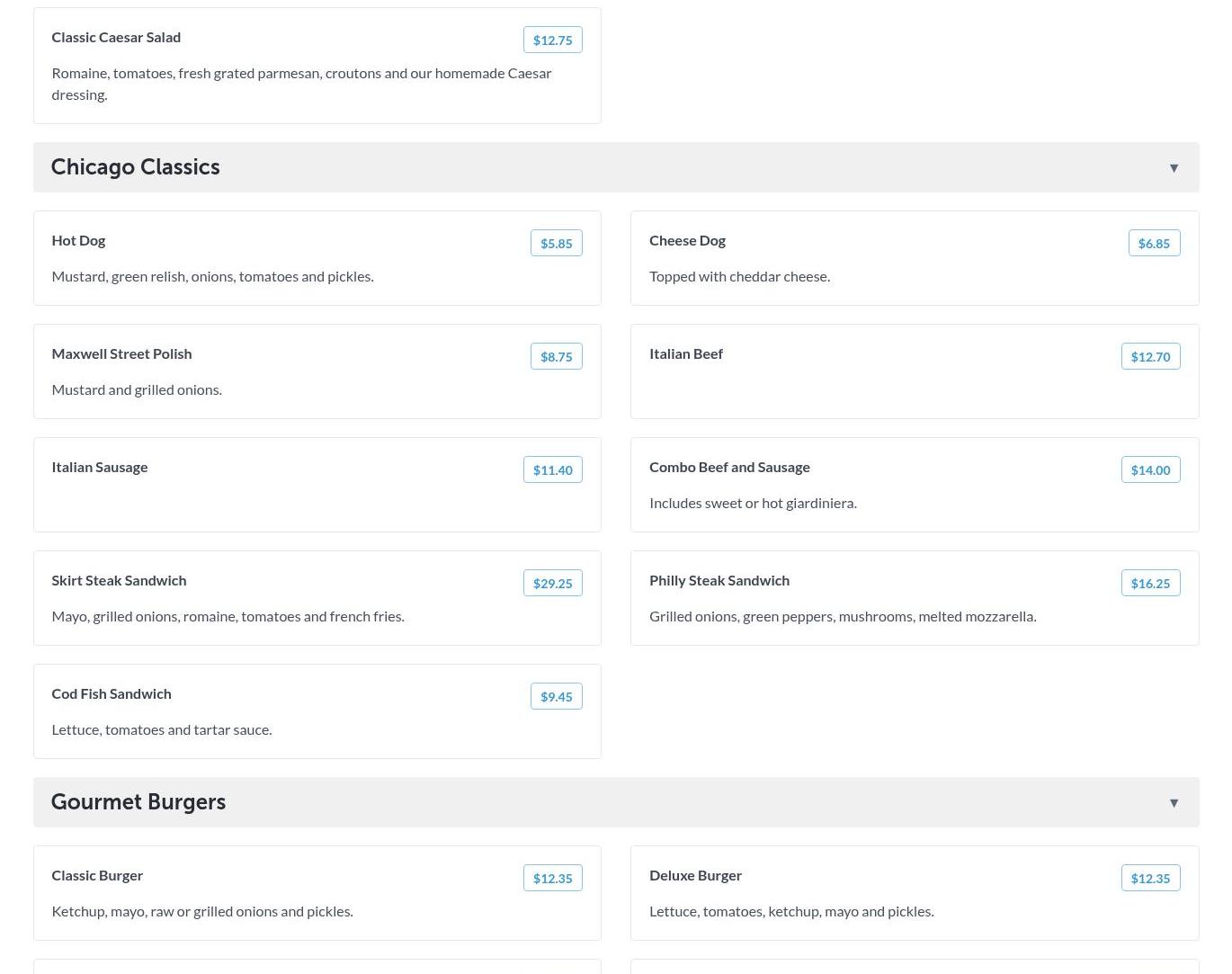Click the Maxwell Street Polish item name
This screenshot has width=1232, height=974.
point(121,353)
